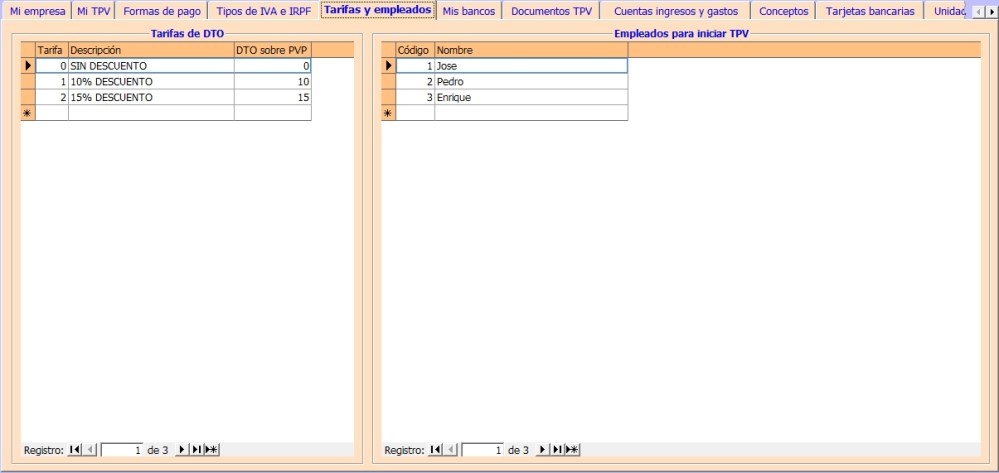999x473 pixels.
Task: Go to first record in Empleados navigator
Action: (x=435, y=450)
